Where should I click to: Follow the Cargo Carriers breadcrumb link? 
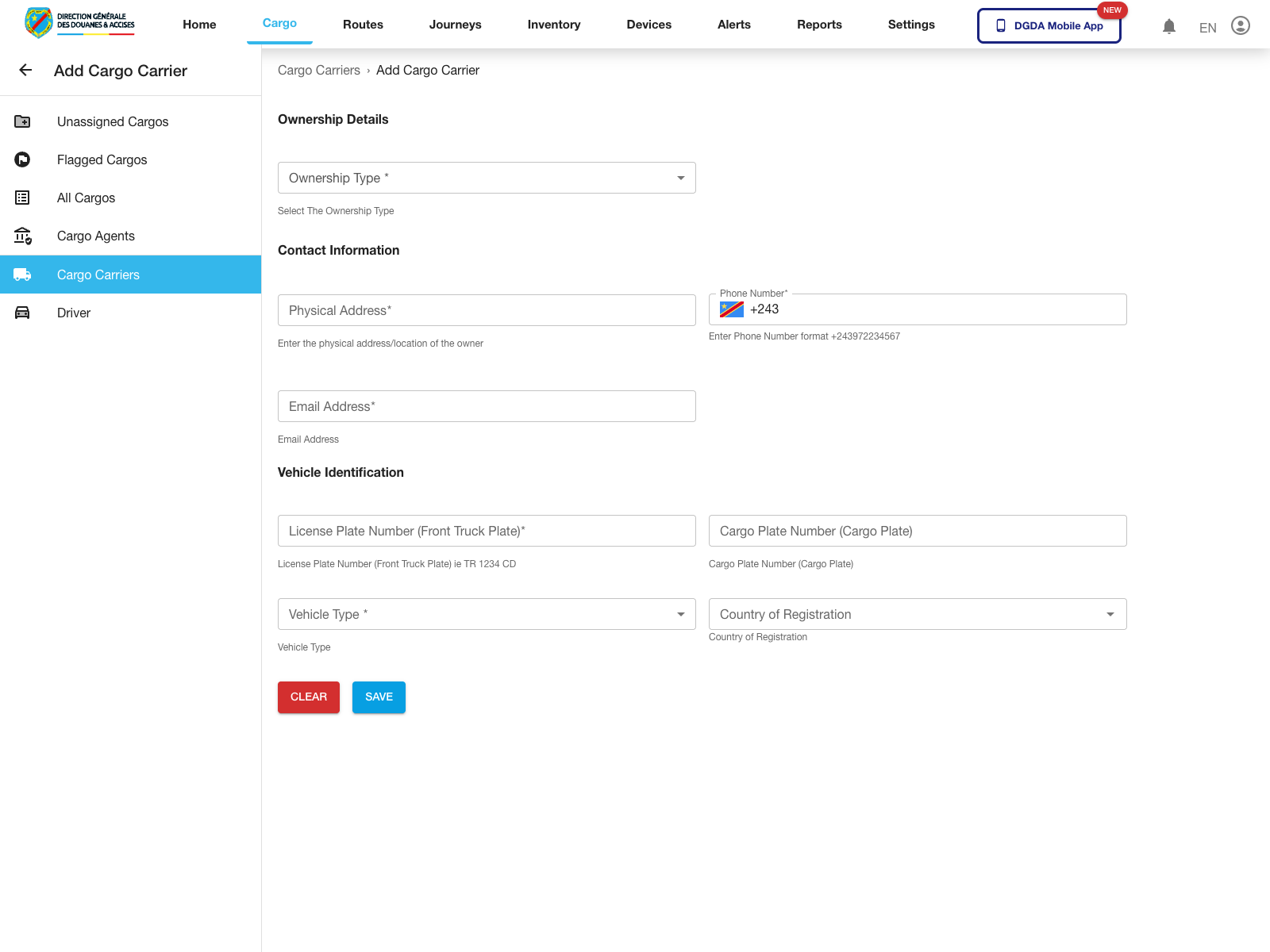pyautogui.click(x=318, y=71)
